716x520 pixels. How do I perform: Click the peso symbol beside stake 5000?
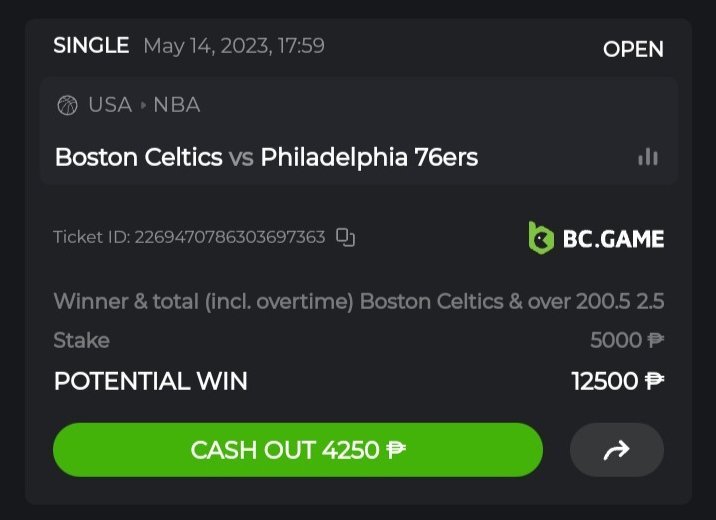click(655, 340)
